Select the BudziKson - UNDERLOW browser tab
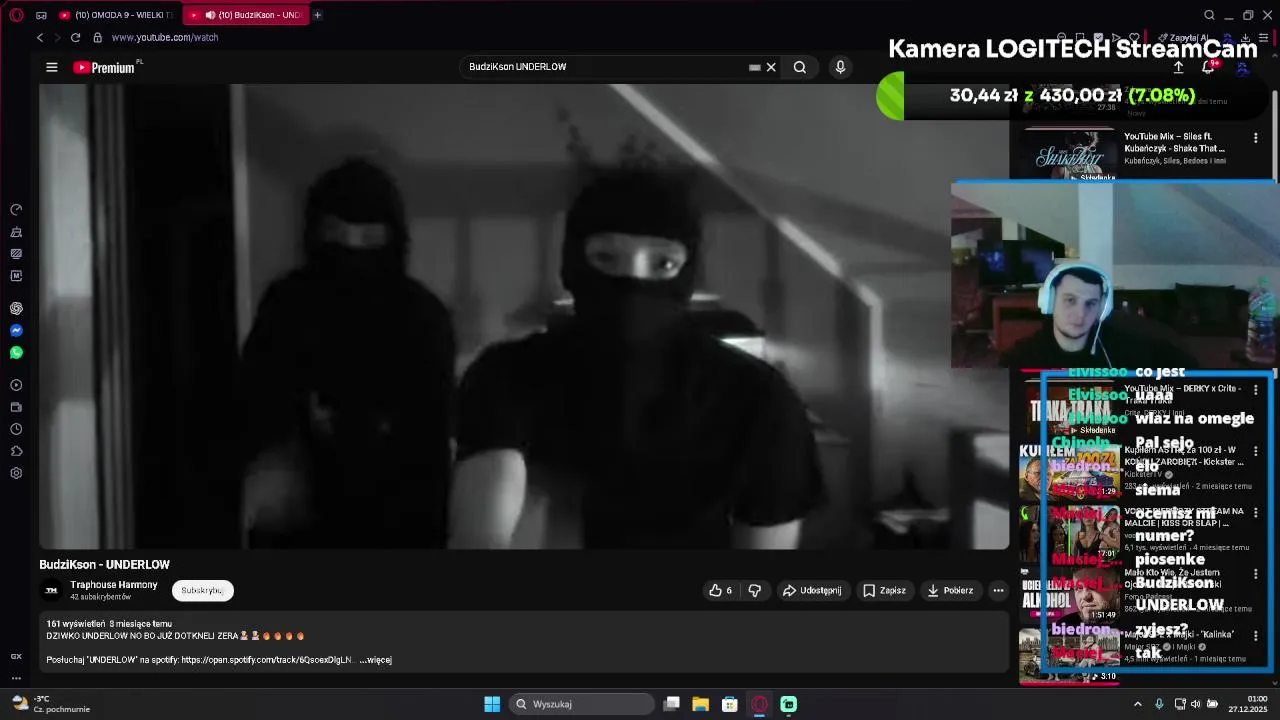Screen dimensions: 1280x720 (245, 15)
